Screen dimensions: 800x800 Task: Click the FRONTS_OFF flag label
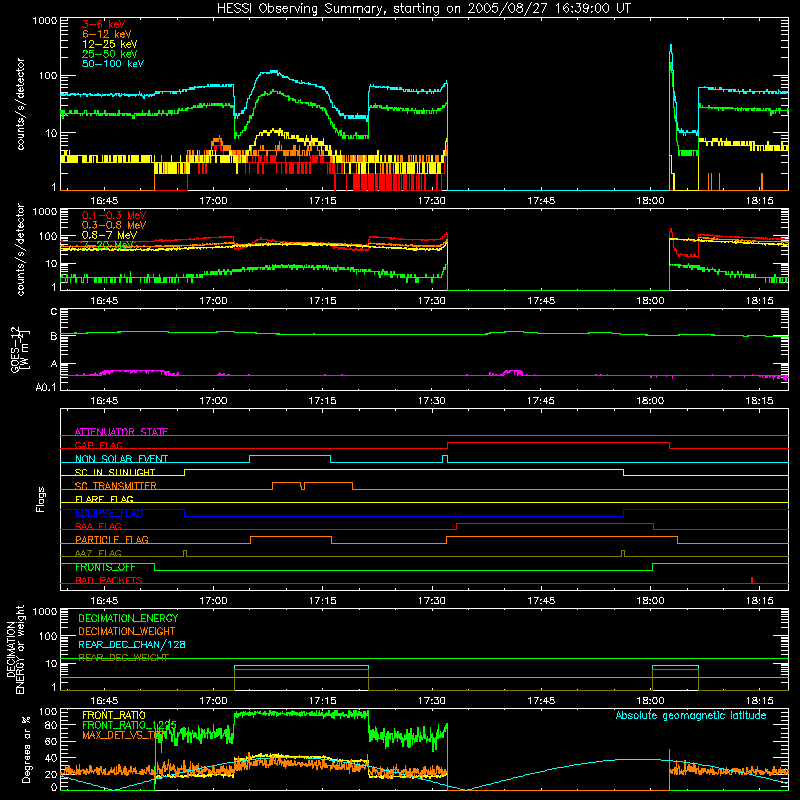pyautogui.click(x=105, y=567)
